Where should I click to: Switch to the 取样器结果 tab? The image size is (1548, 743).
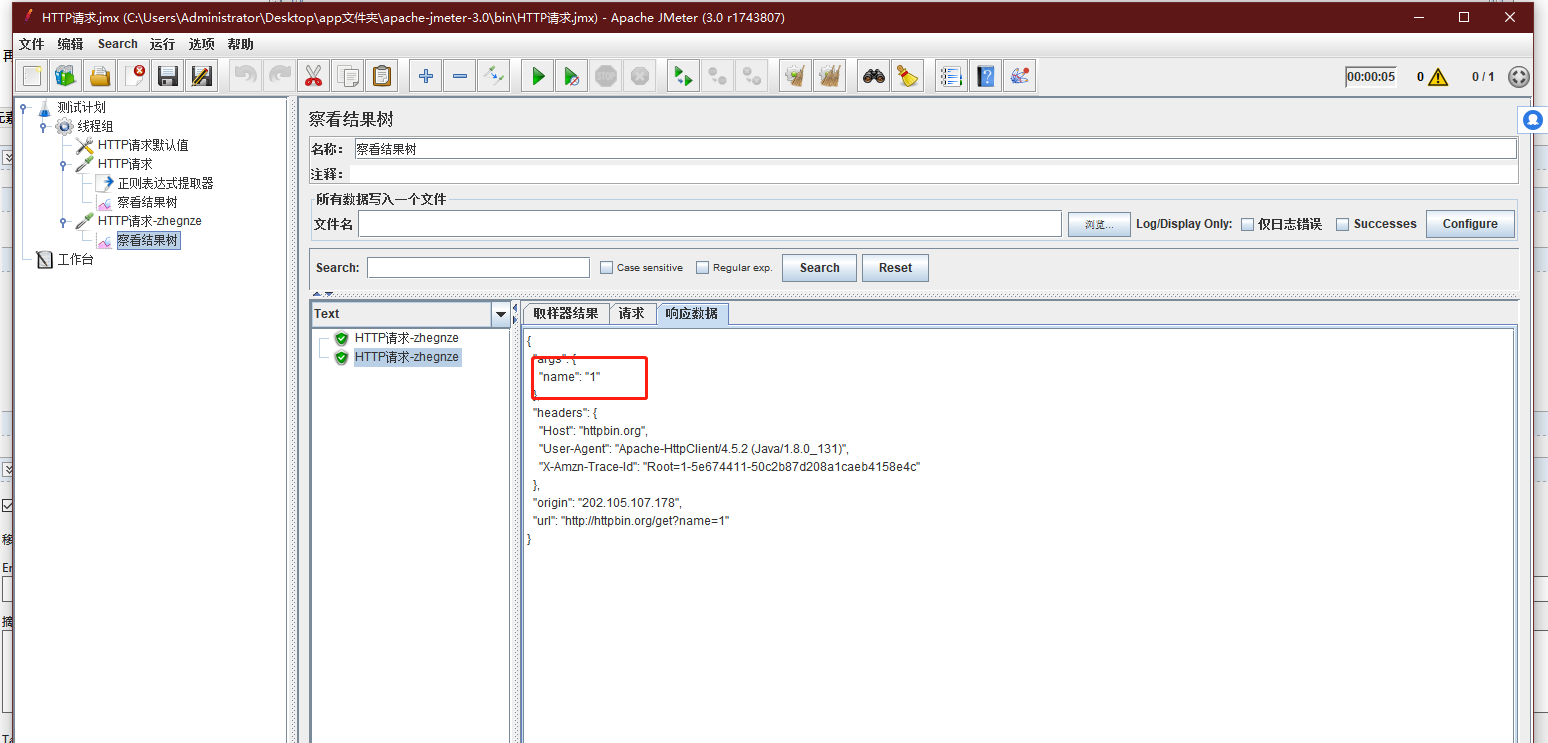point(566,314)
